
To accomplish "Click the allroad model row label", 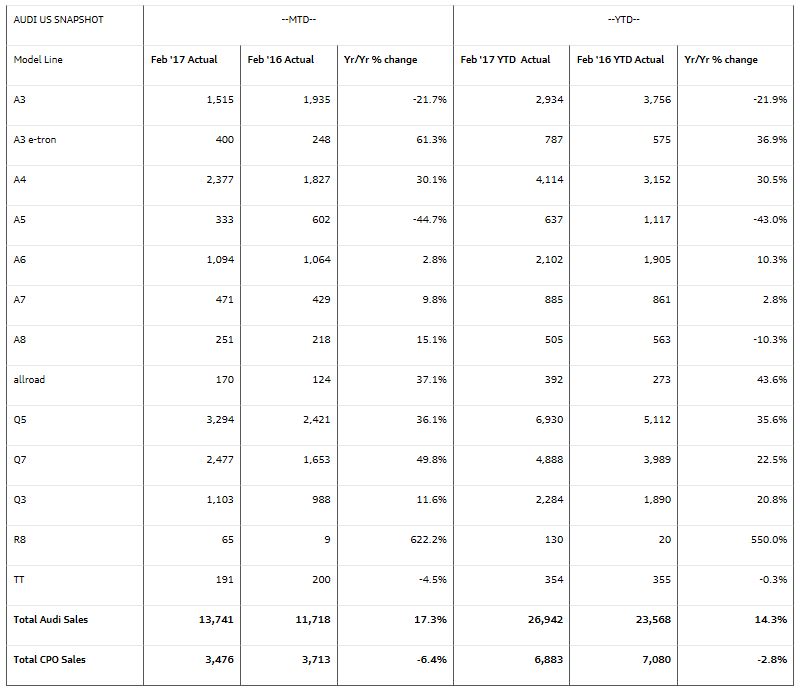I will 30,379.
